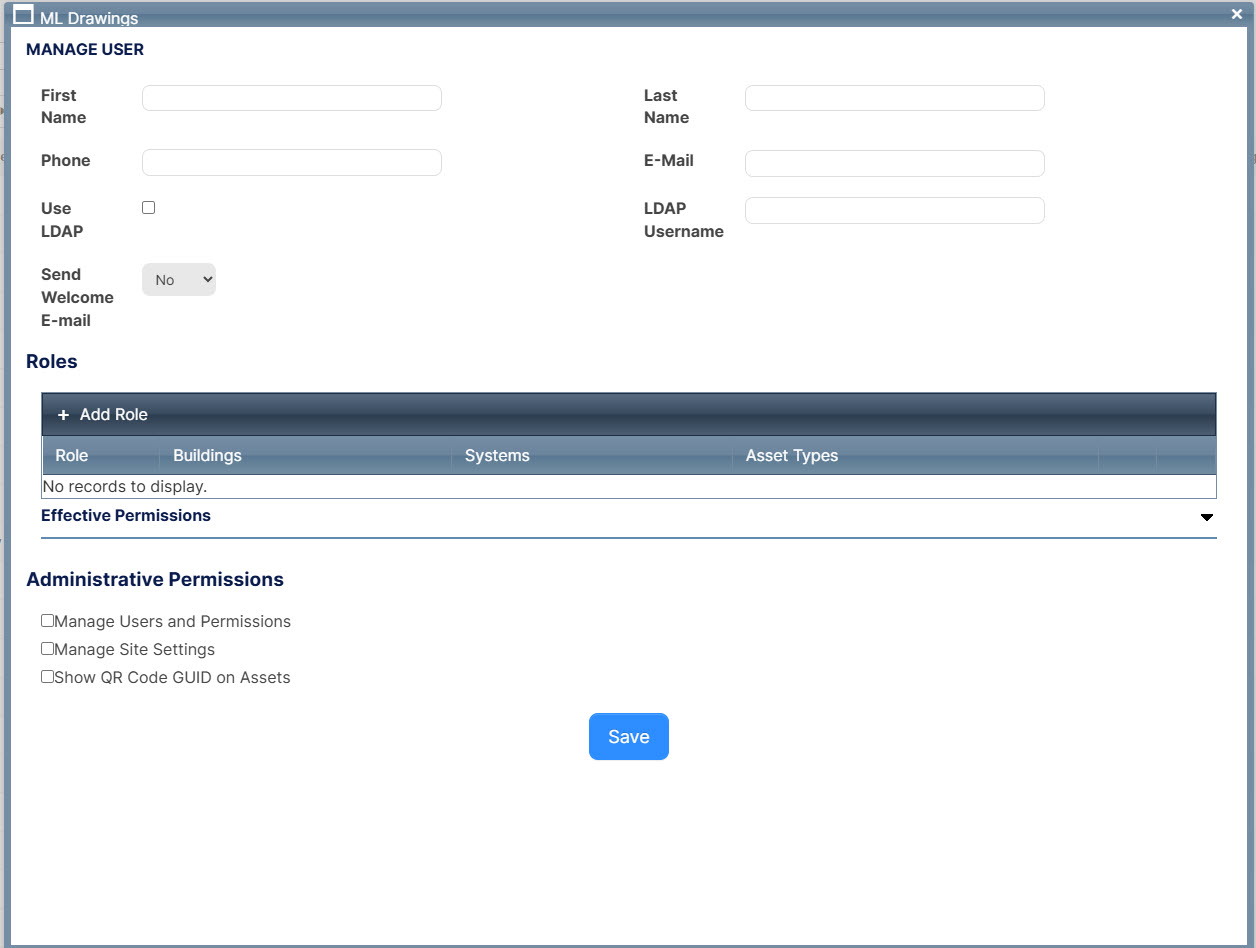This screenshot has height=948, width=1256.
Task: Click the 'No records to display.' row
Action: click(x=629, y=487)
